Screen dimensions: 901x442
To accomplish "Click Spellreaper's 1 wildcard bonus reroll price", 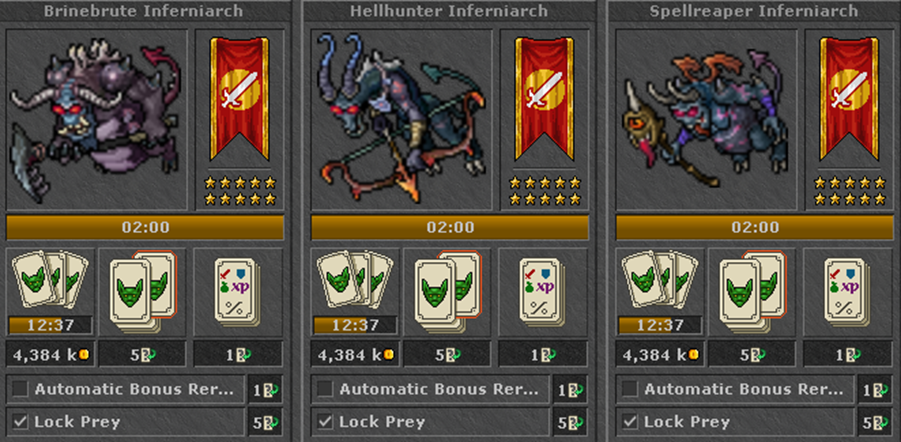I will (x=848, y=354).
